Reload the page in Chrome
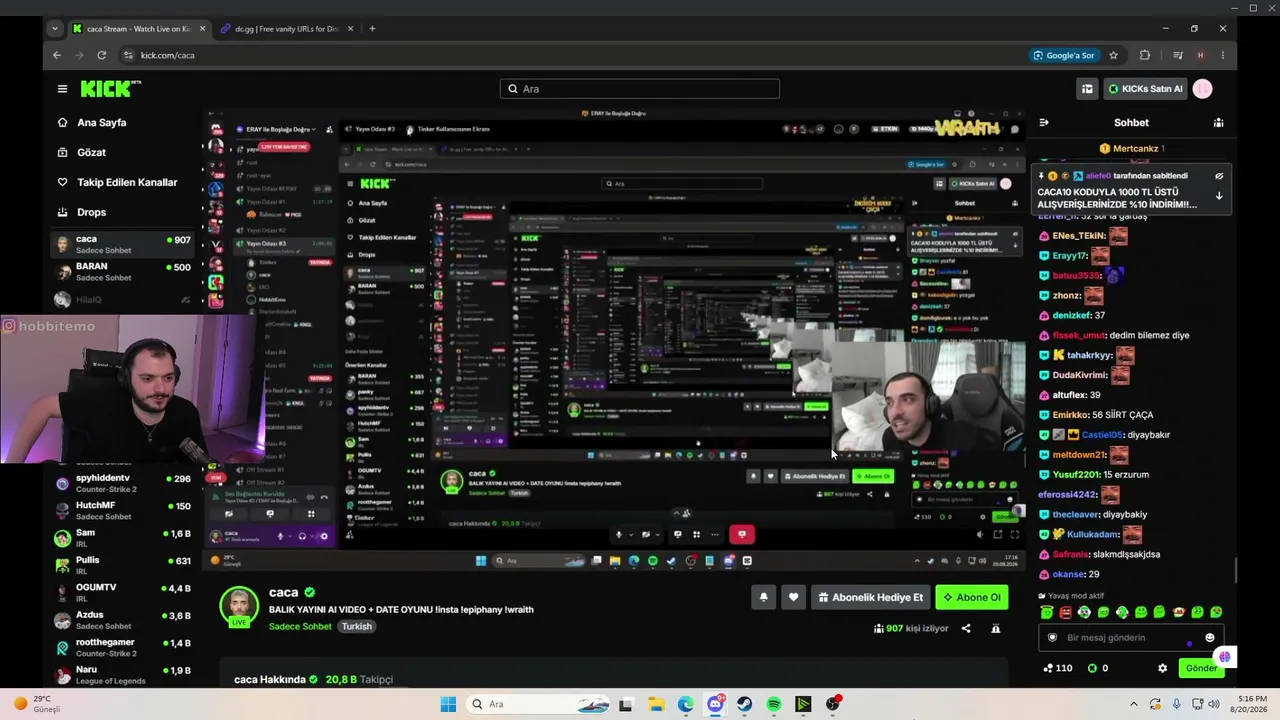Viewport: 1280px width, 720px height. (x=101, y=55)
